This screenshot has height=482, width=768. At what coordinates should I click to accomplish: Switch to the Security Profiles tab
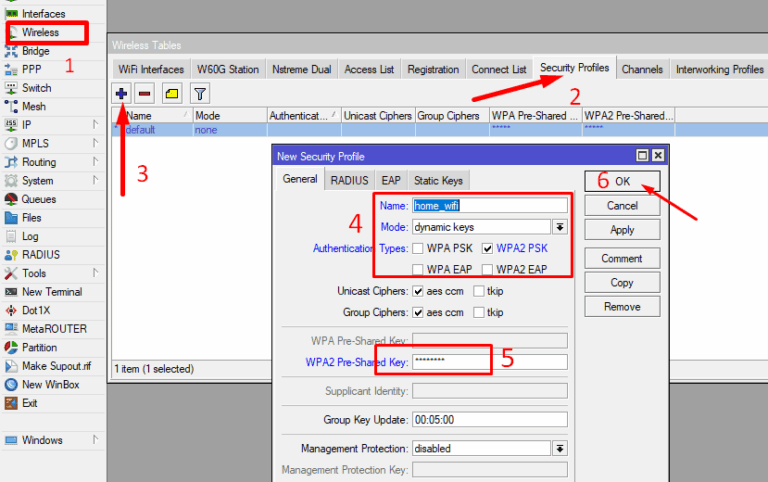(x=575, y=68)
